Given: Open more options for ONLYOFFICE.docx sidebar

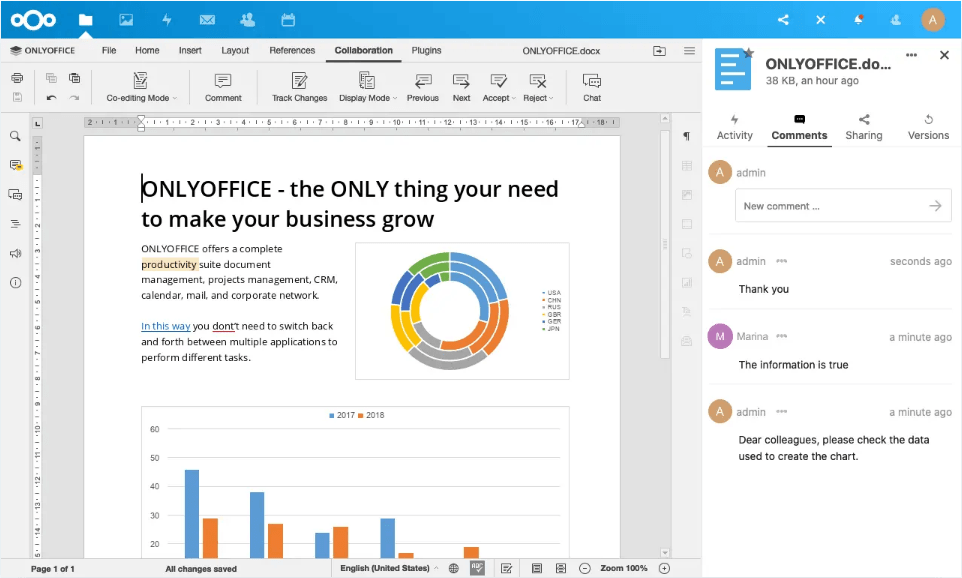Looking at the screenshot, I should tap(912, 55).
